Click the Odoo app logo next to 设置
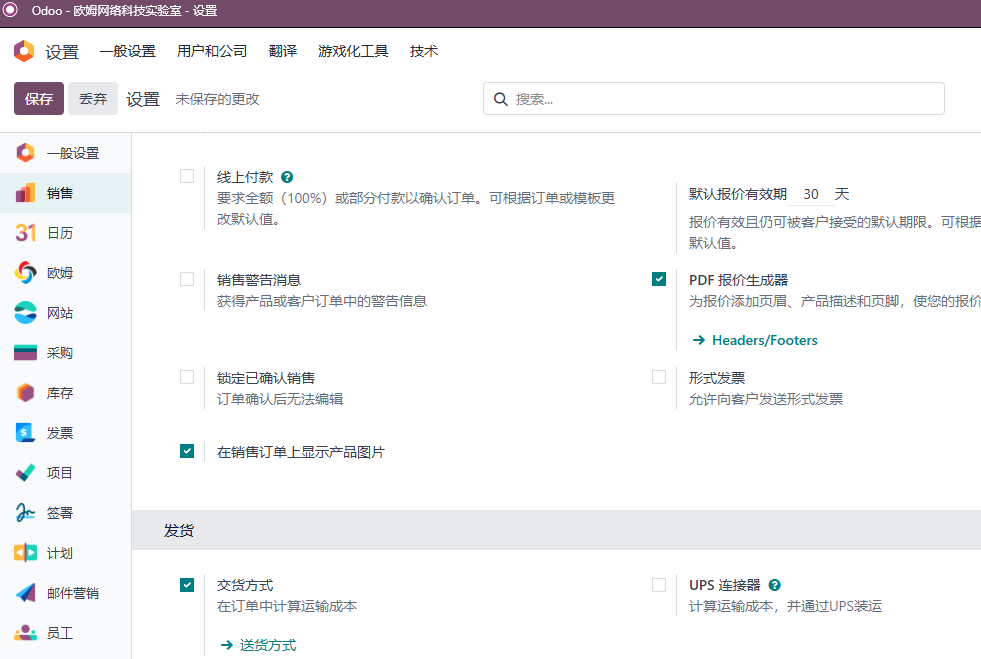 (x=24, y=51)
